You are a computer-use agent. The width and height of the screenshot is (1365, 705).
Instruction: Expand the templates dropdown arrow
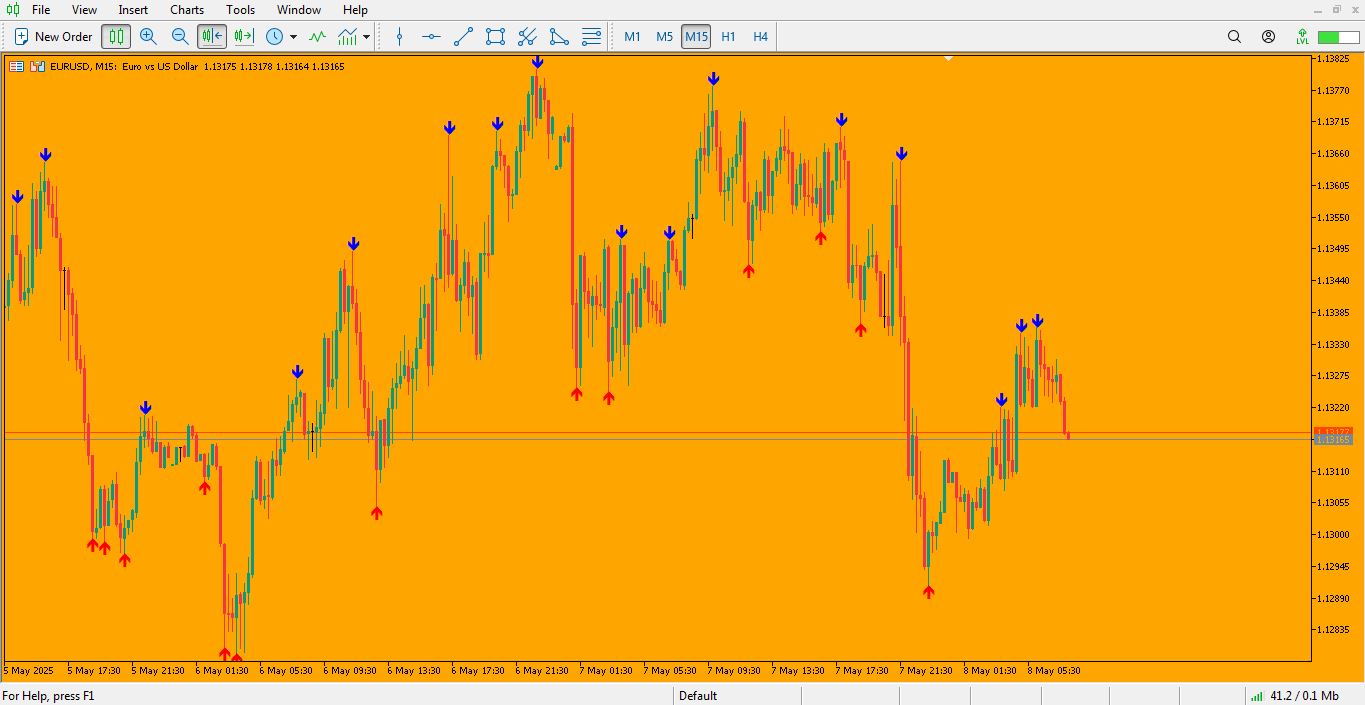pyautogui.click(x=367, y=37)
